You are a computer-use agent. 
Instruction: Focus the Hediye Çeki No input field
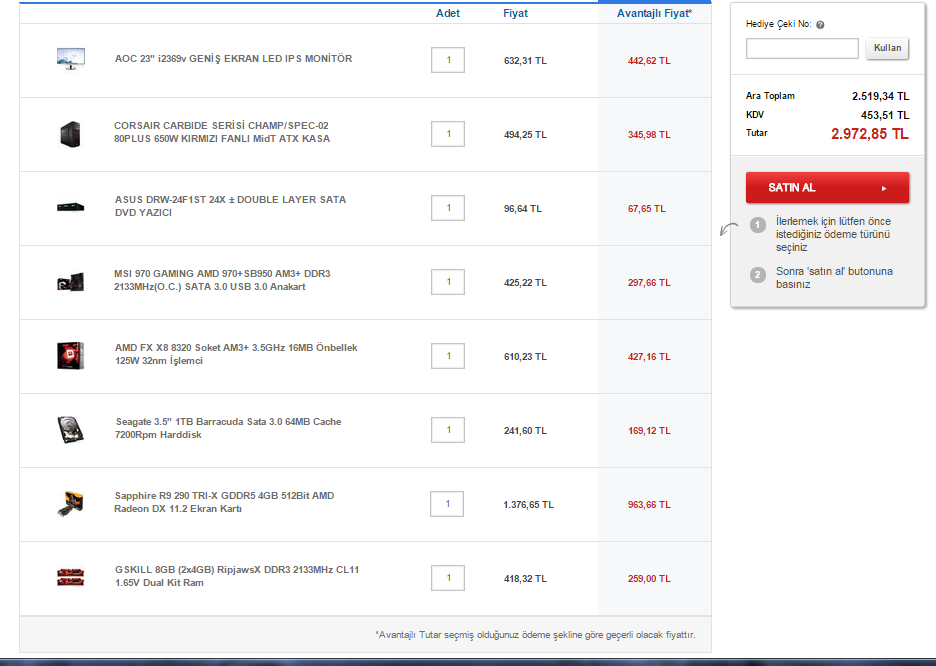pos(802,48)
